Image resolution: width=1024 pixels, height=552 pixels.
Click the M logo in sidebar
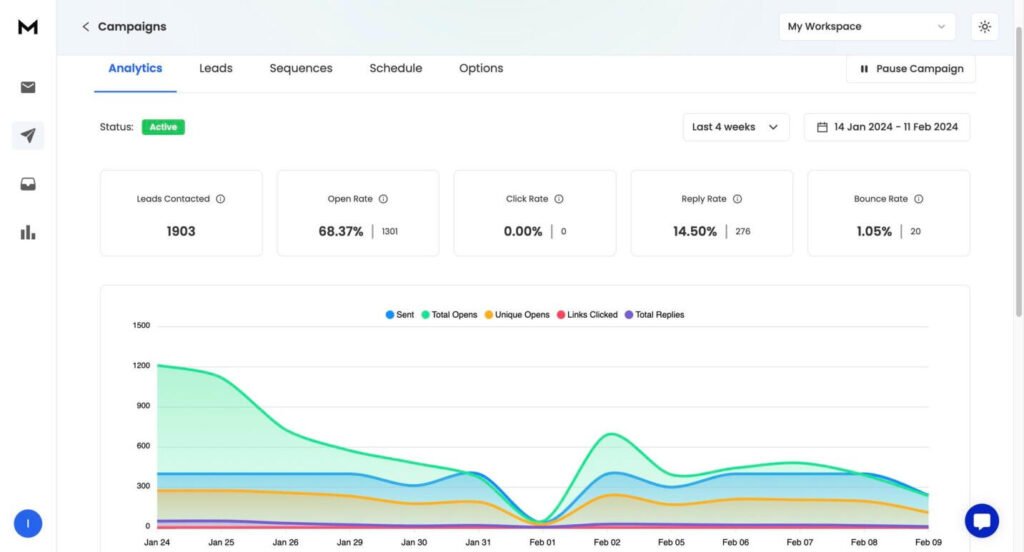coord(28,27)
